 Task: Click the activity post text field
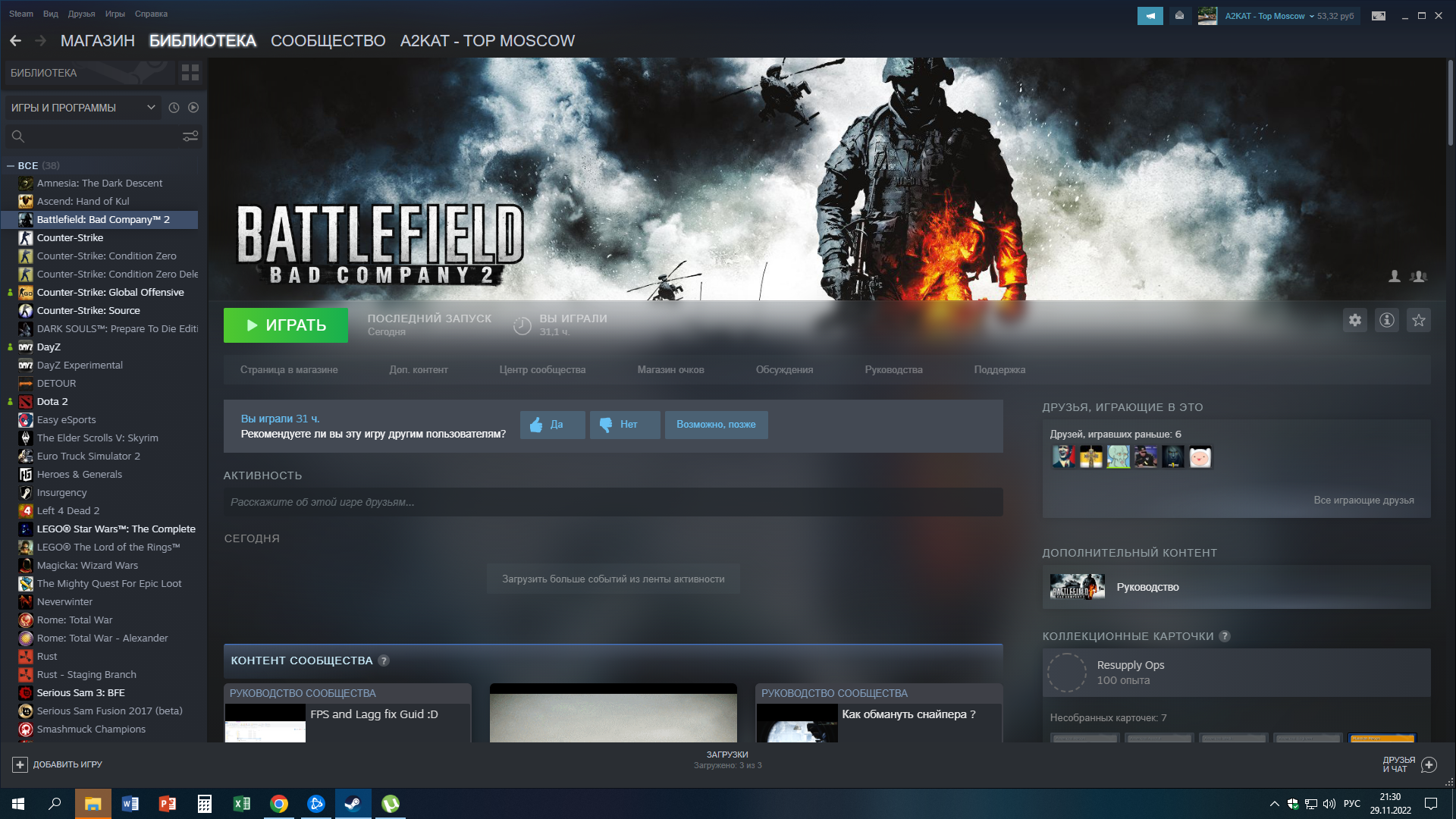point(613,502)
